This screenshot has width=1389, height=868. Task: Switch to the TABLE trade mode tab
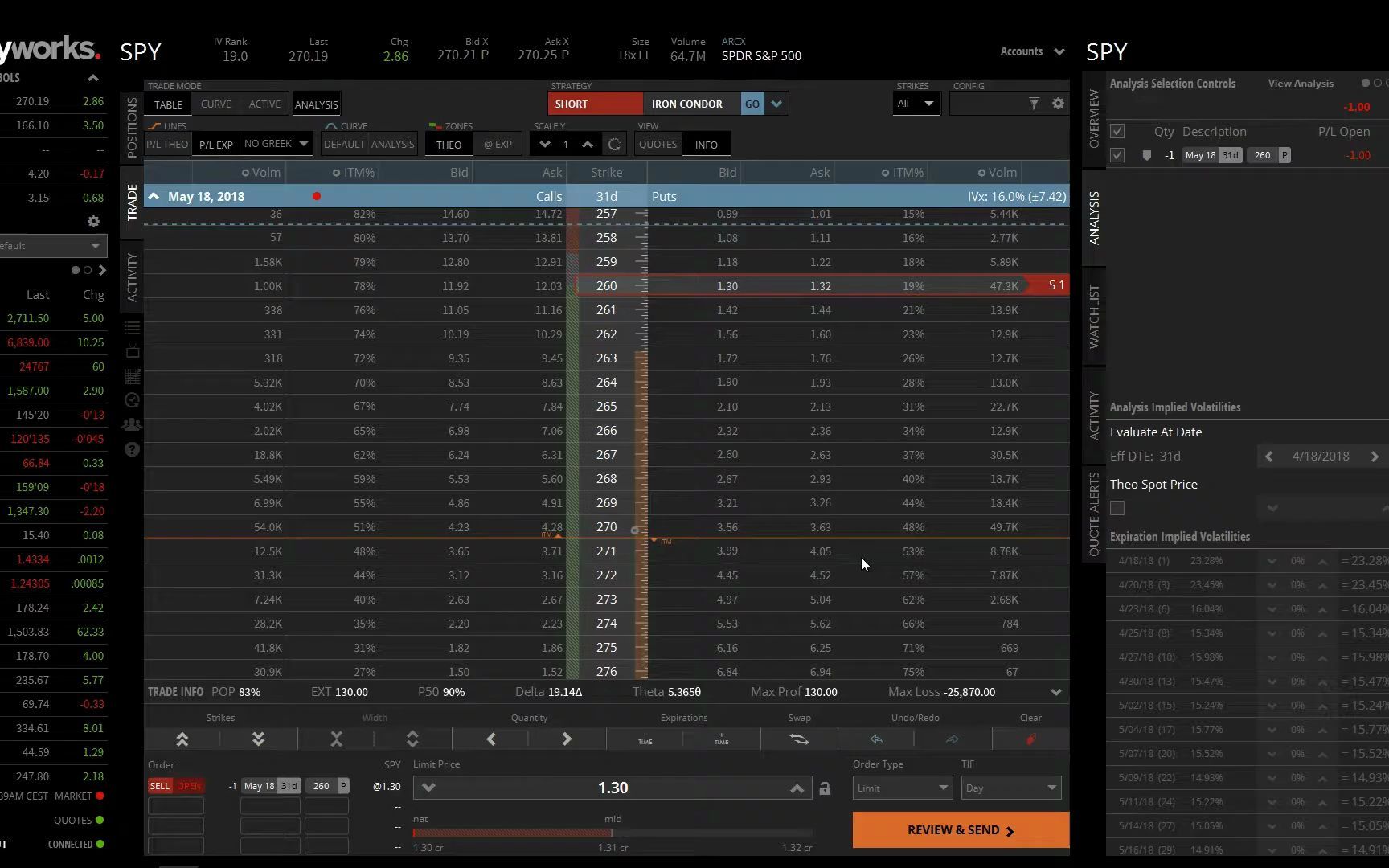pyautogui.click(x=168, y=104)
